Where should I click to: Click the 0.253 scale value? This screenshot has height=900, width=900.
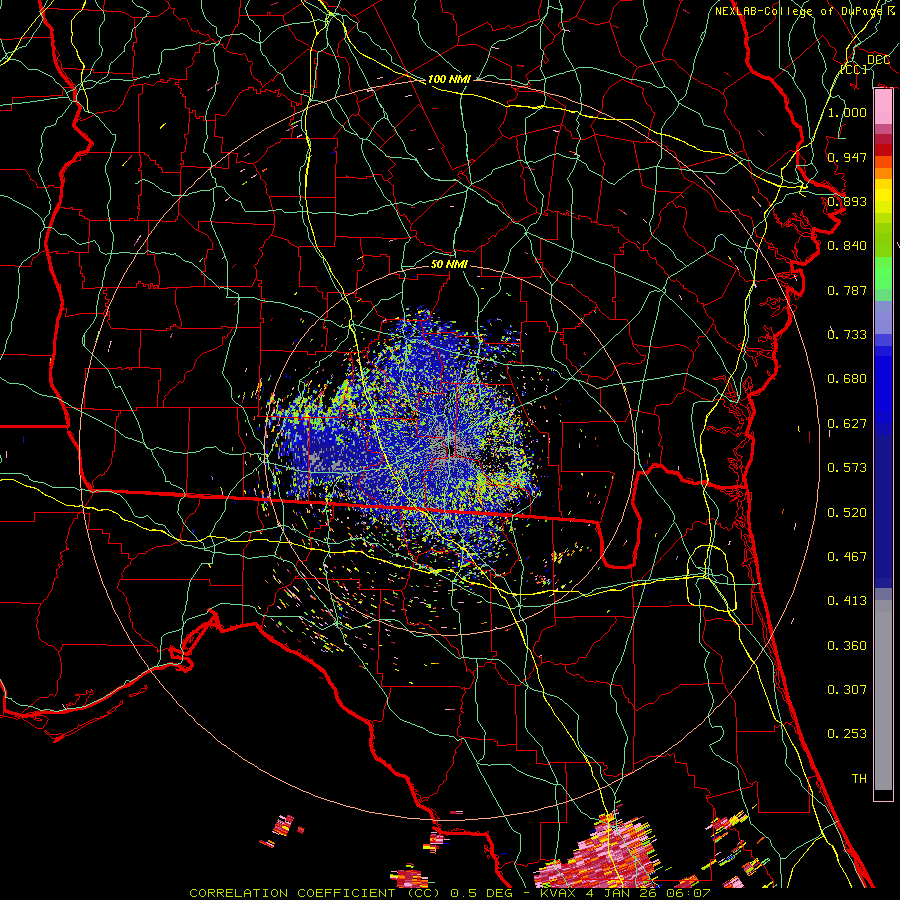click(847, 734)
